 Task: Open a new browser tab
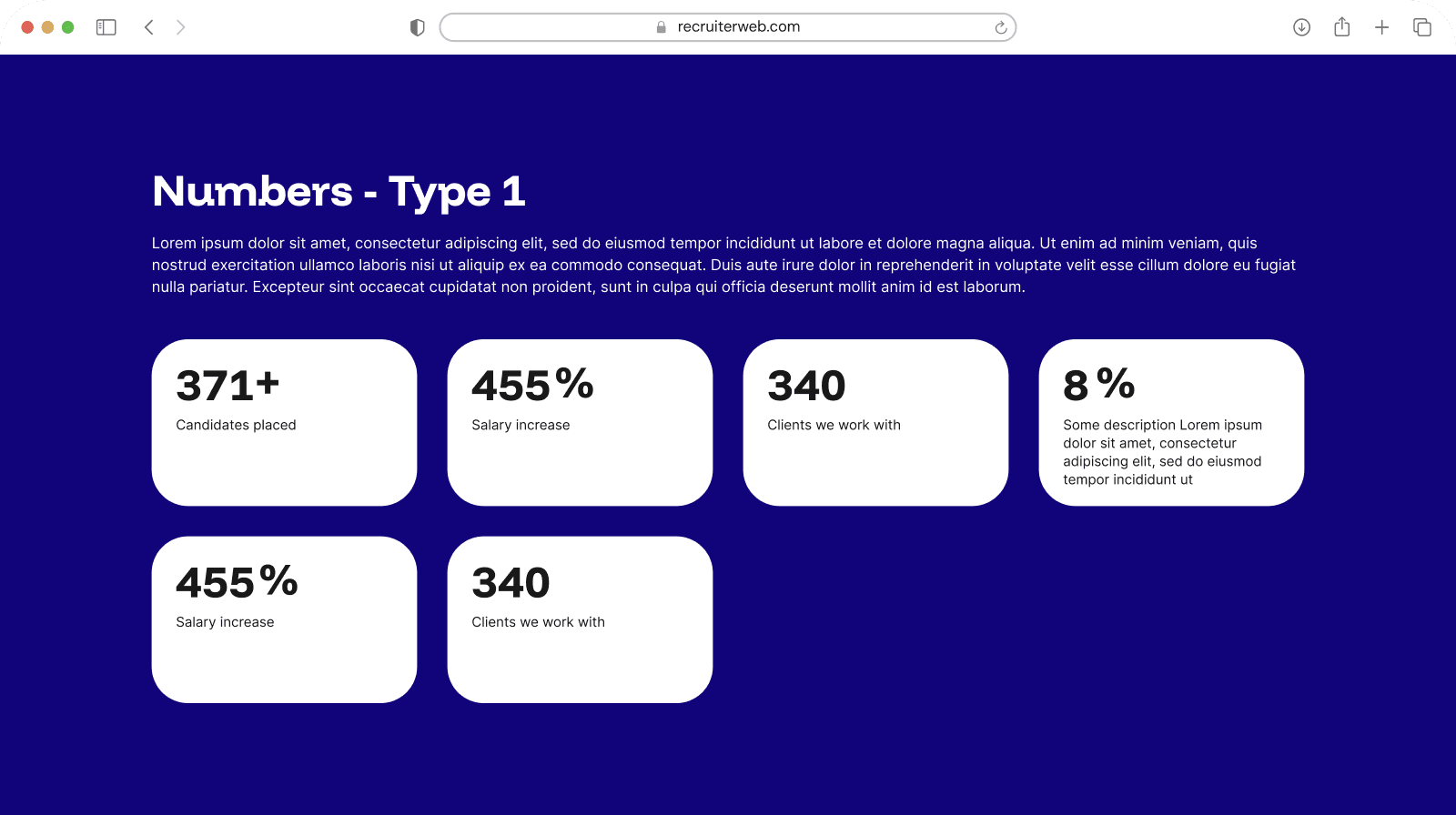coord(1381,27)
